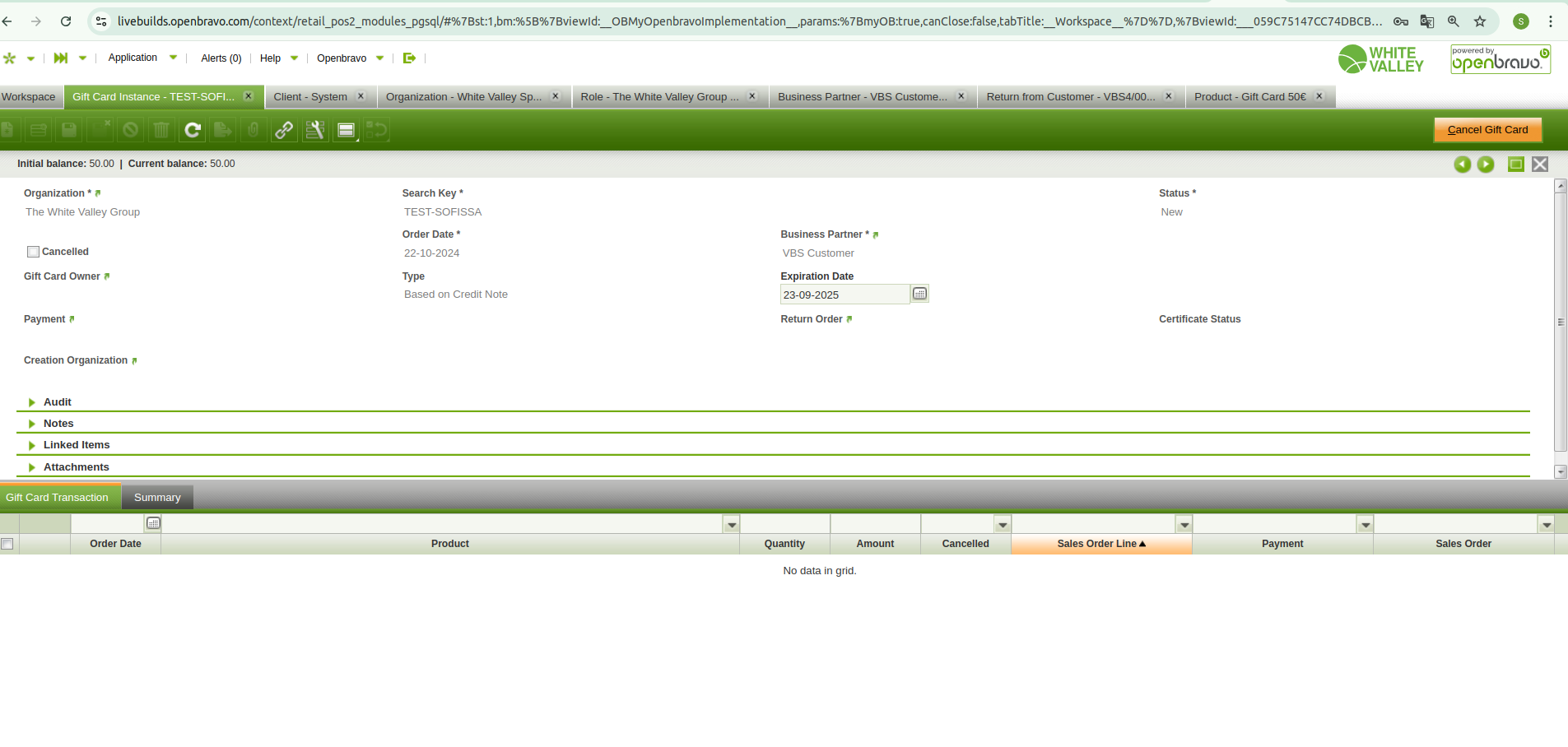Viewport: 1568px width, 747px height.
Task: Click the Expiration Date input field
Action: pyautogui.click(x=844, y=295)
